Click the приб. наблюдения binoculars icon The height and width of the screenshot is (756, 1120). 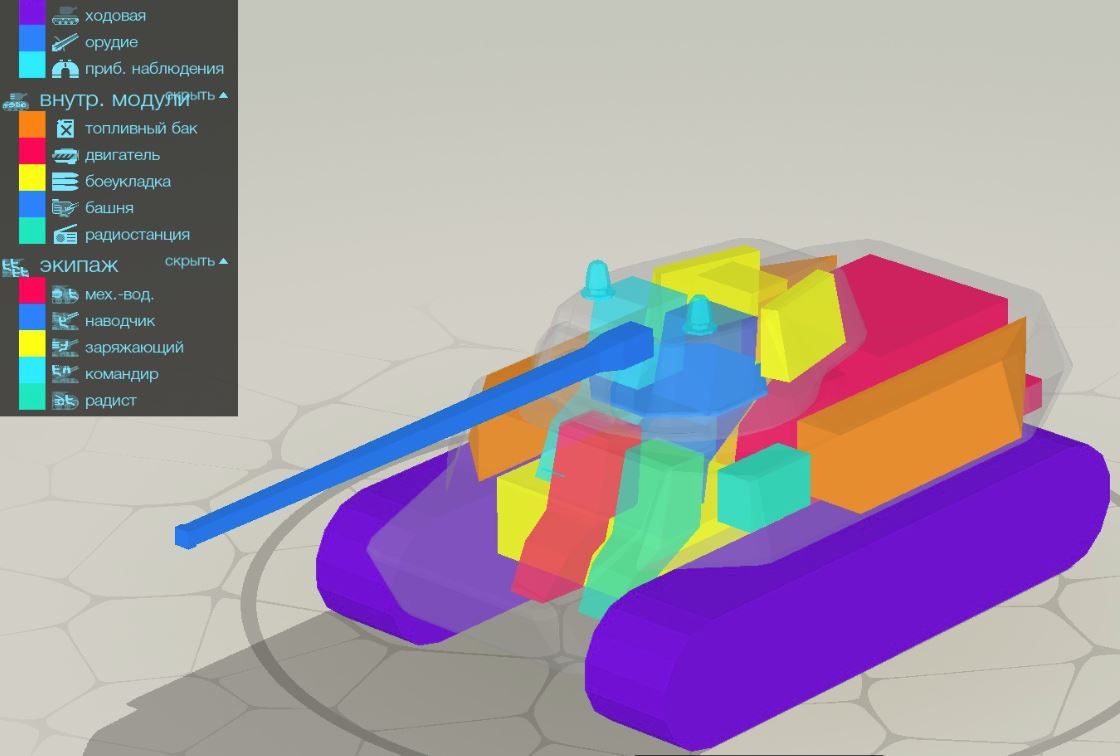point(65,69)
